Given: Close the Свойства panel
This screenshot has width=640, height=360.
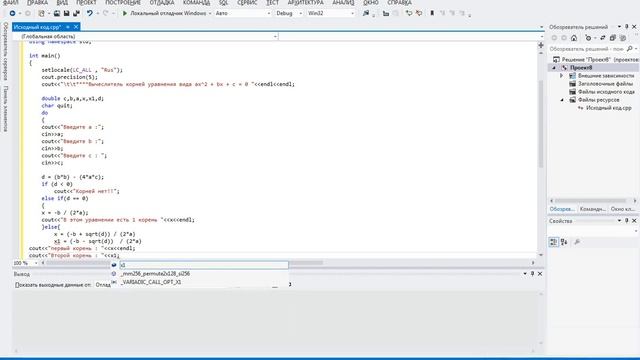Looking at the screenshot, I should point(634,221).
